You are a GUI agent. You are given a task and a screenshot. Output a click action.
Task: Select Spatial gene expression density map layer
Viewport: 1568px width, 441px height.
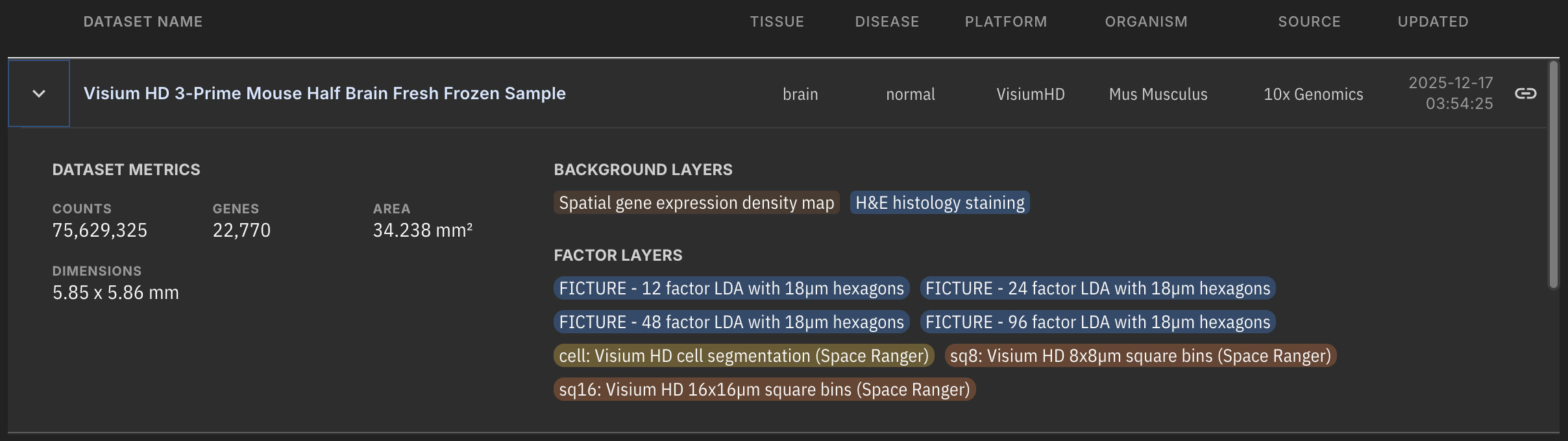tap(696, 202)
